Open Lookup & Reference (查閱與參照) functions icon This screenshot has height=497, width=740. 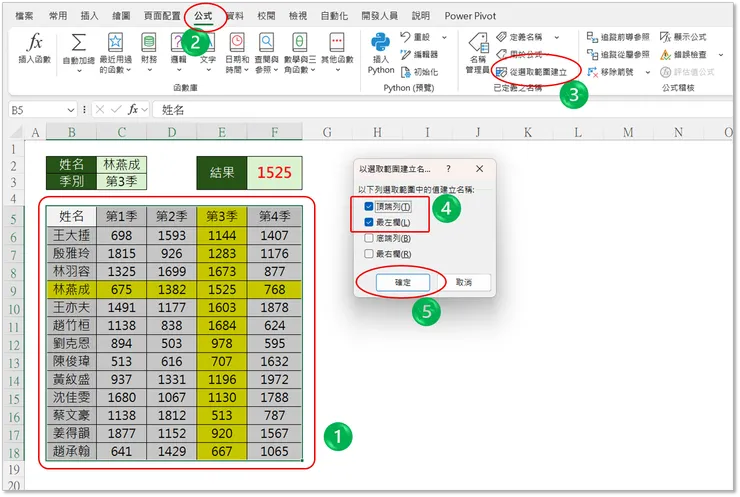point(267,42)
